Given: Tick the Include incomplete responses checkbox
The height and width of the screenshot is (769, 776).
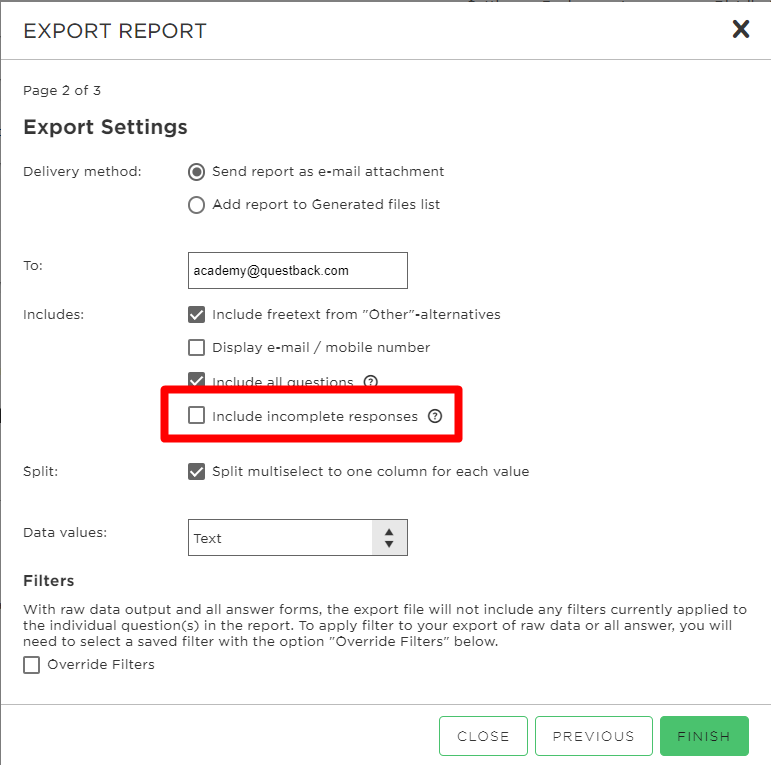Looking at the screenshot, I should (x=196, y=415).
